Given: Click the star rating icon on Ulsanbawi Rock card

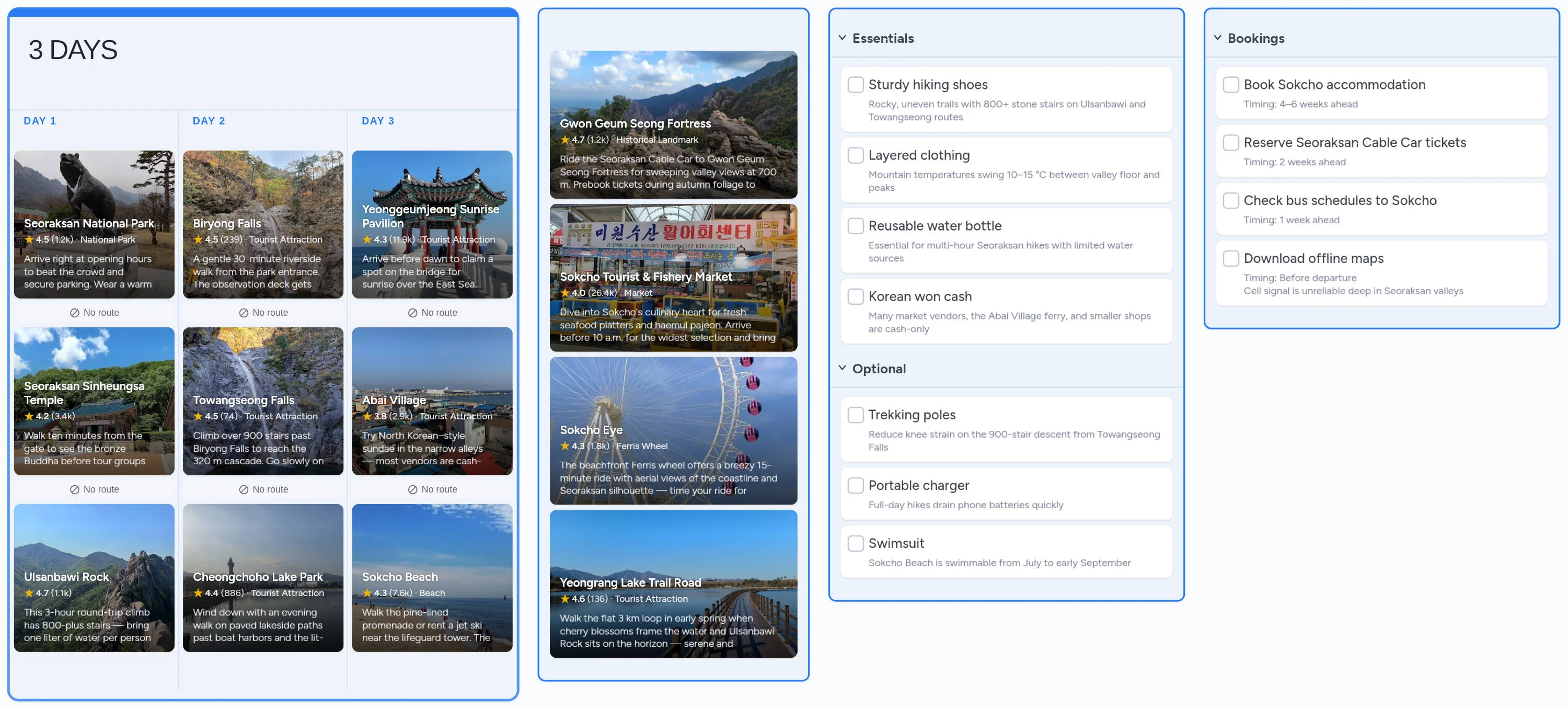Looking at the screenshot, I should point(29,592).
